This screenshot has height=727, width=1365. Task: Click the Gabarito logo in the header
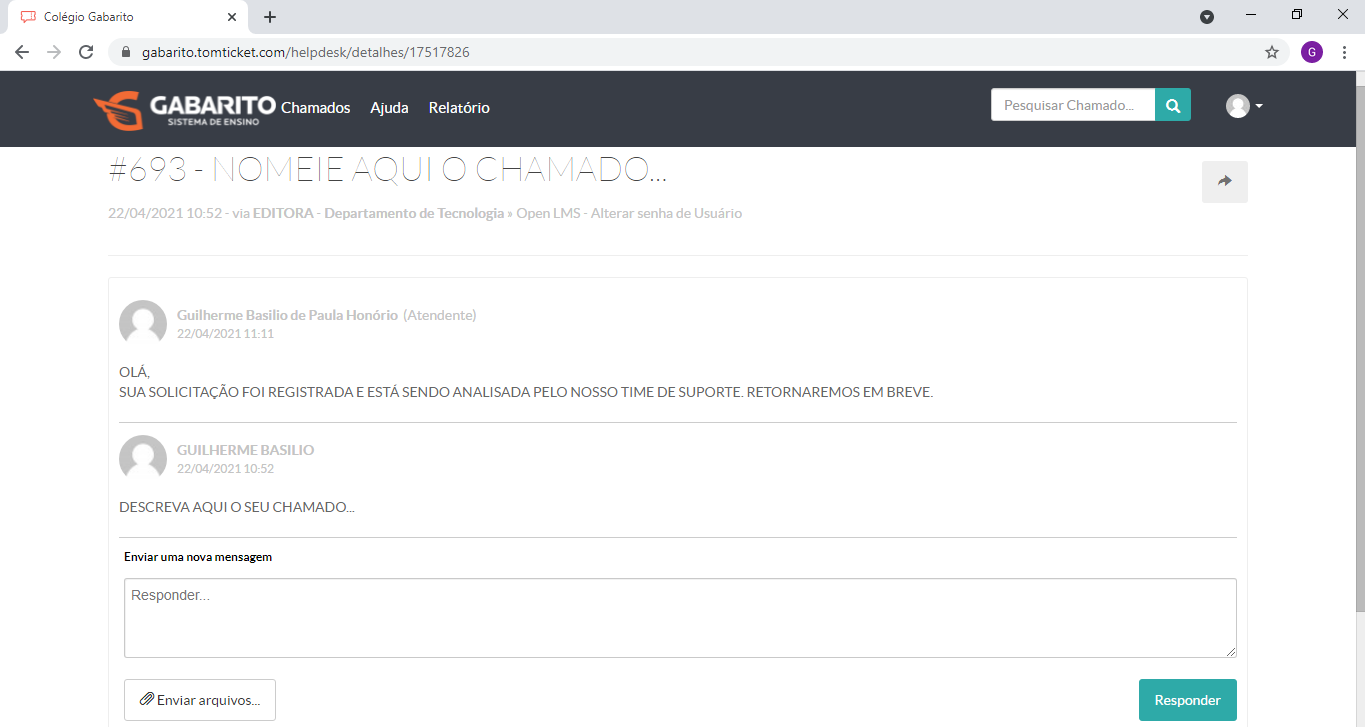(x=184, y=110)
